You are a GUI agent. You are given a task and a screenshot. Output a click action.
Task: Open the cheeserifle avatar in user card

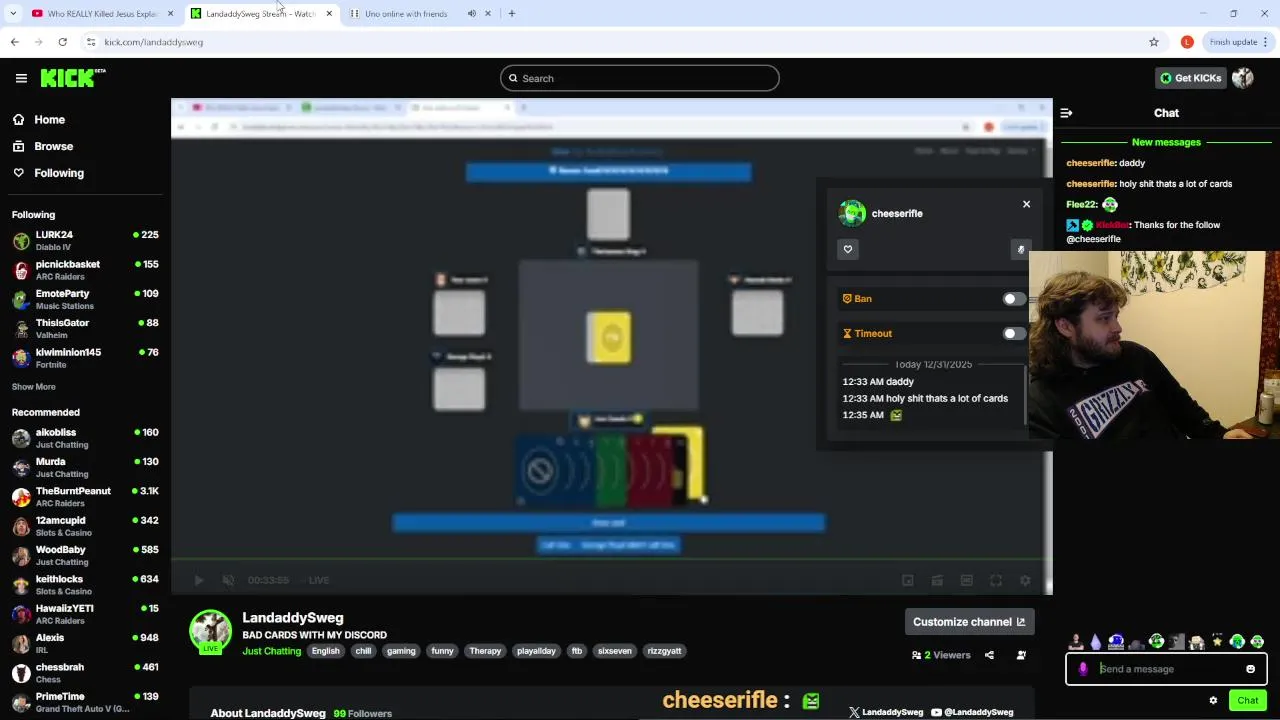coord(853,213)
